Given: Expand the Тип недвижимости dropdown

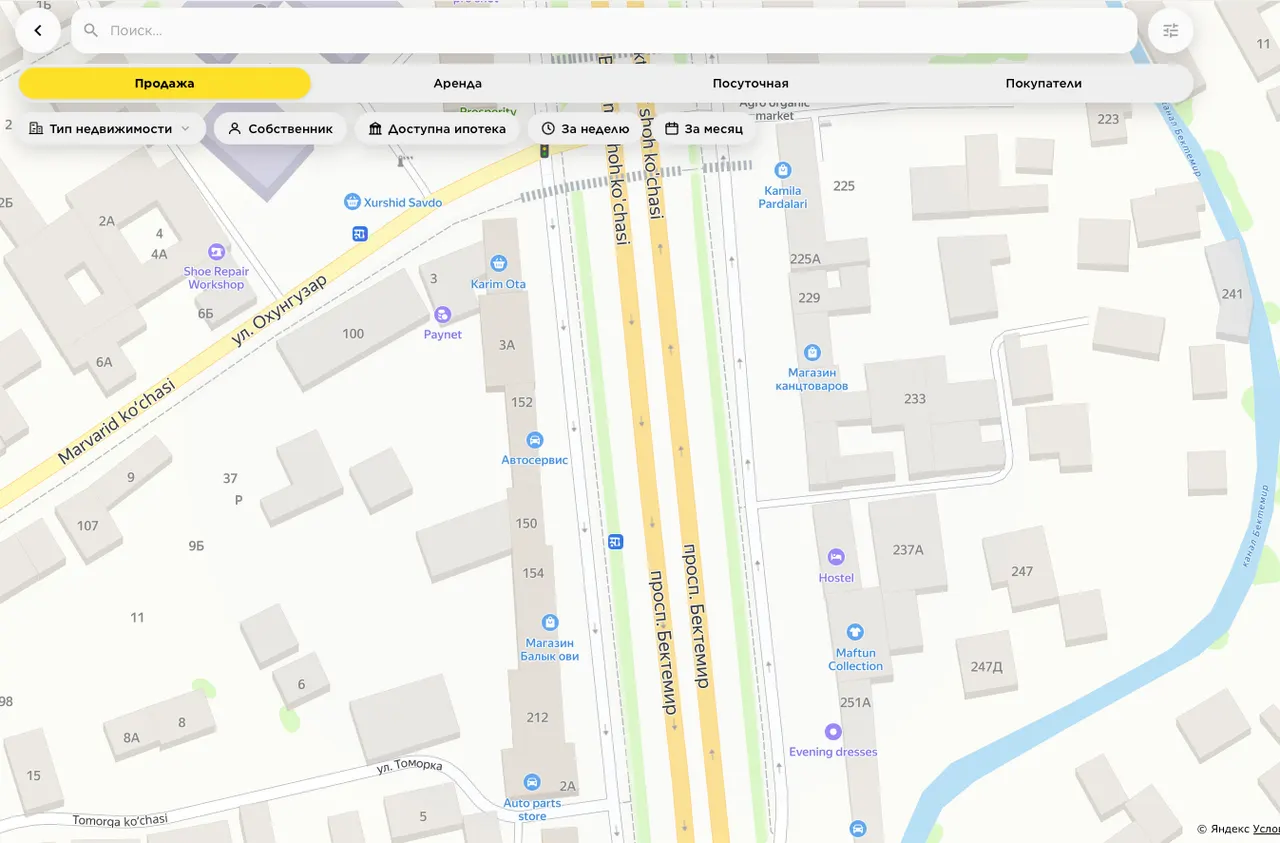Looking at the screenshot, I should pyautogui.click(x=109, y=129).
